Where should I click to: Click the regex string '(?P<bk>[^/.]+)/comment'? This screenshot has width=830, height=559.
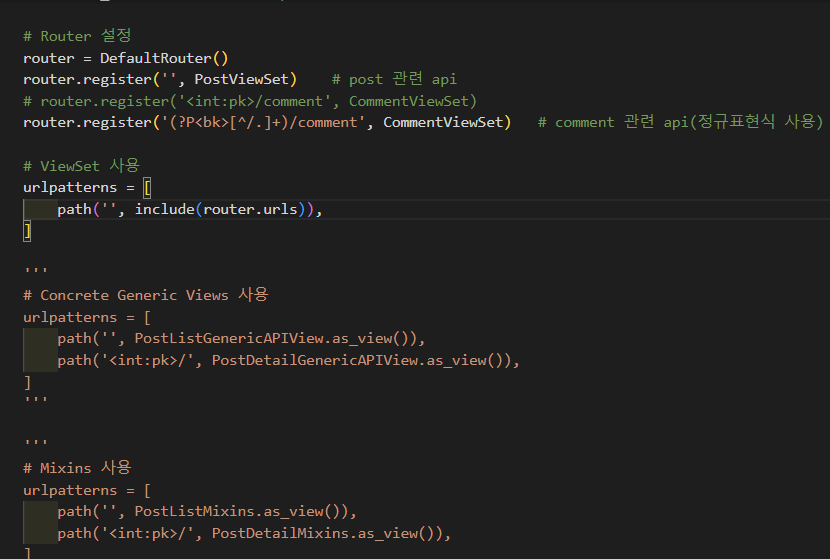point(264,123)
